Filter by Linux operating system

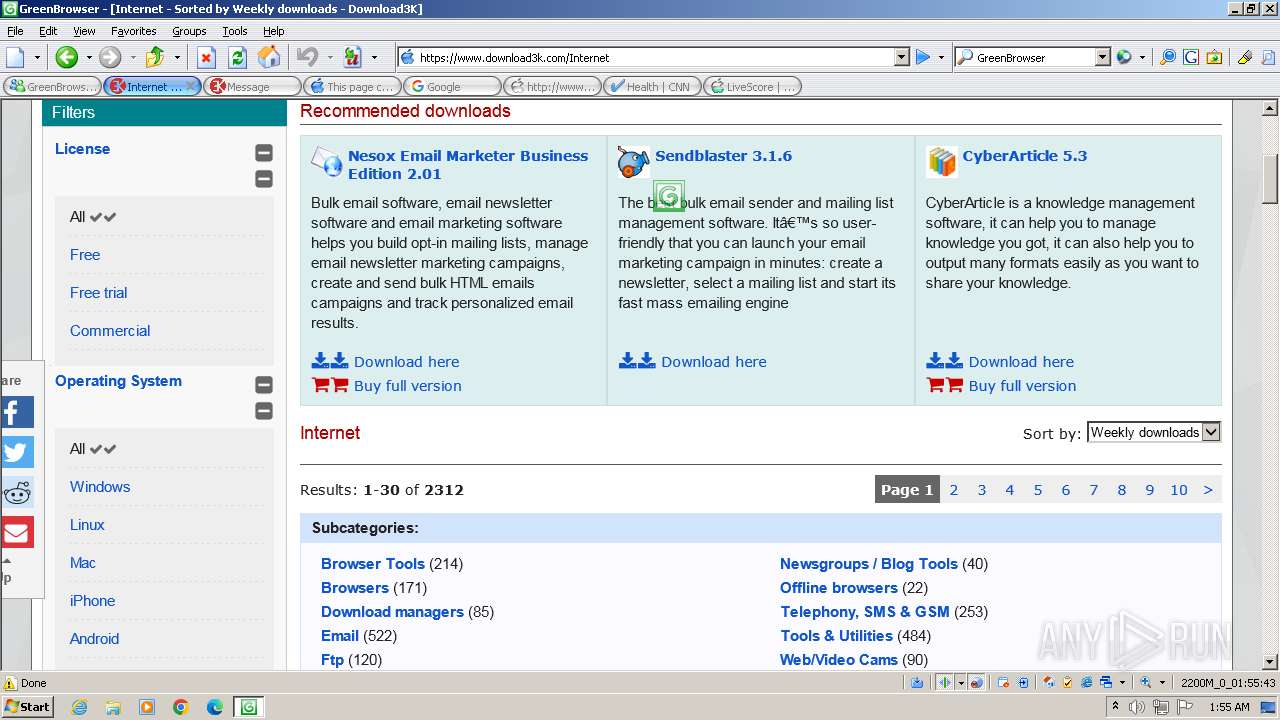coord(87,525)
